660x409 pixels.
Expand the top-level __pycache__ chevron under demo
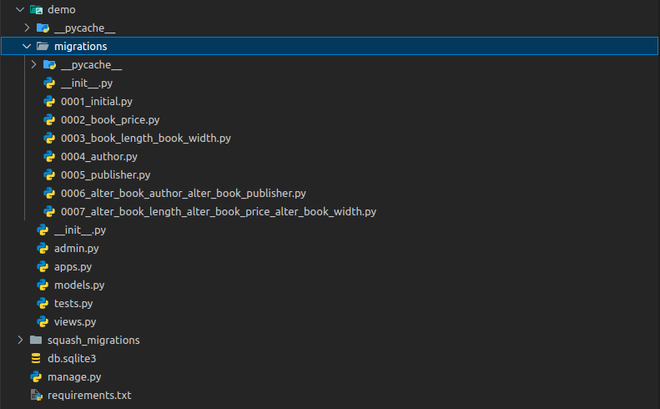27,28
